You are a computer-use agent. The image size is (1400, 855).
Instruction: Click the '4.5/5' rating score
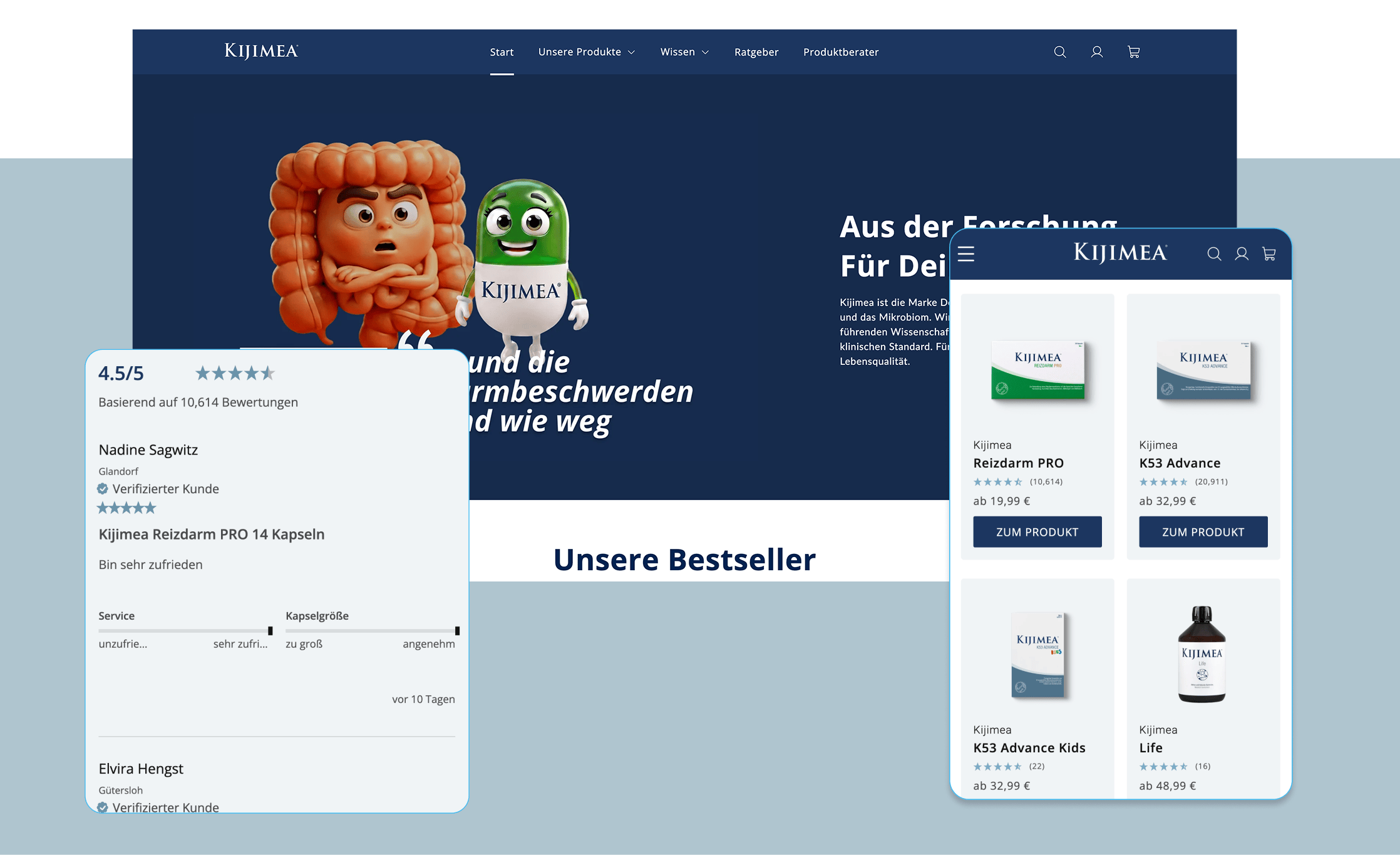(121, 373)
